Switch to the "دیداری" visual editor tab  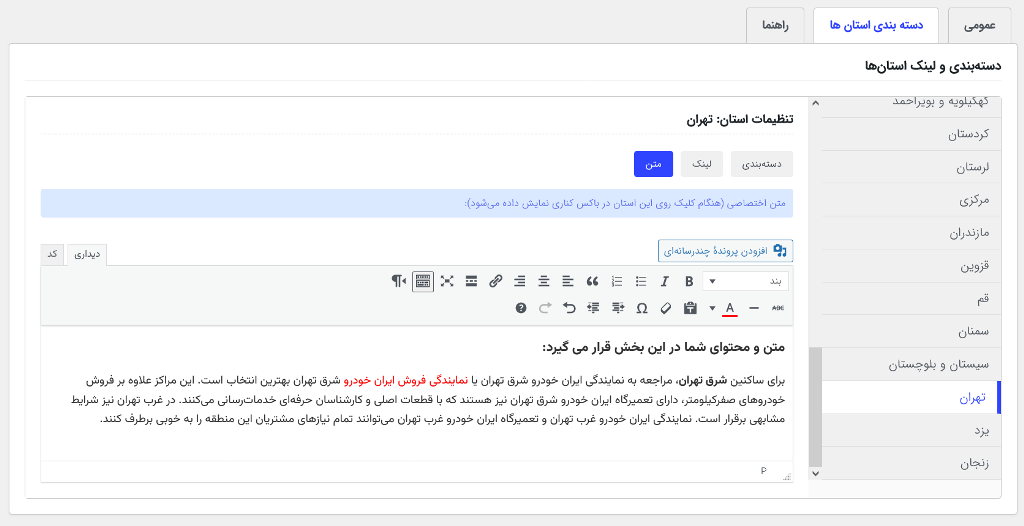pyautogui.click(x=87, y=255)
